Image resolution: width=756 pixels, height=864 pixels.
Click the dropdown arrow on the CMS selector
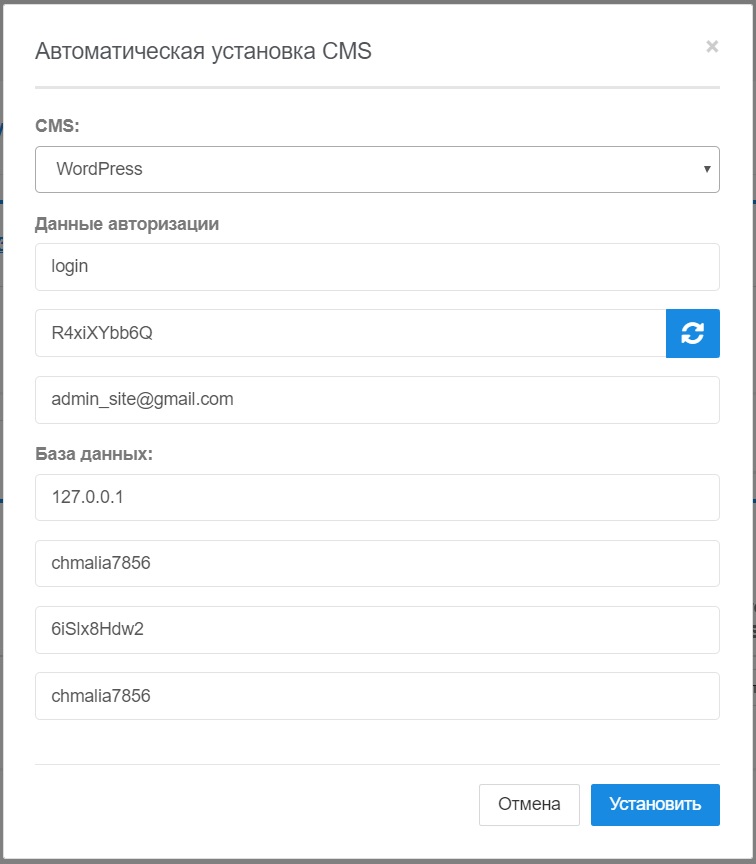pyautogui.click(x=707, y=169)
